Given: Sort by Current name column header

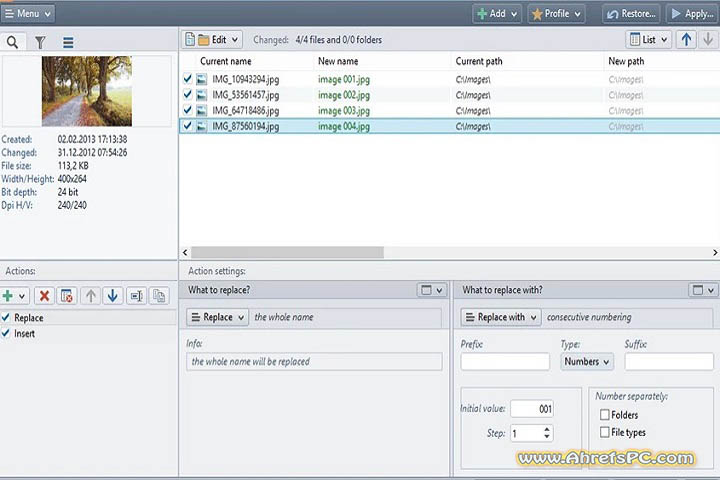Looking at the screenshot, I should click(x=226, y=61).
